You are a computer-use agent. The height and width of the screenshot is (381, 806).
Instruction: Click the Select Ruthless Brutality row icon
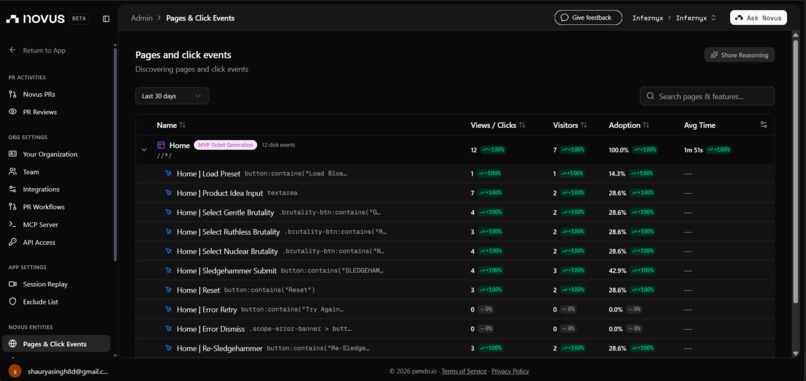coord(169,232)
